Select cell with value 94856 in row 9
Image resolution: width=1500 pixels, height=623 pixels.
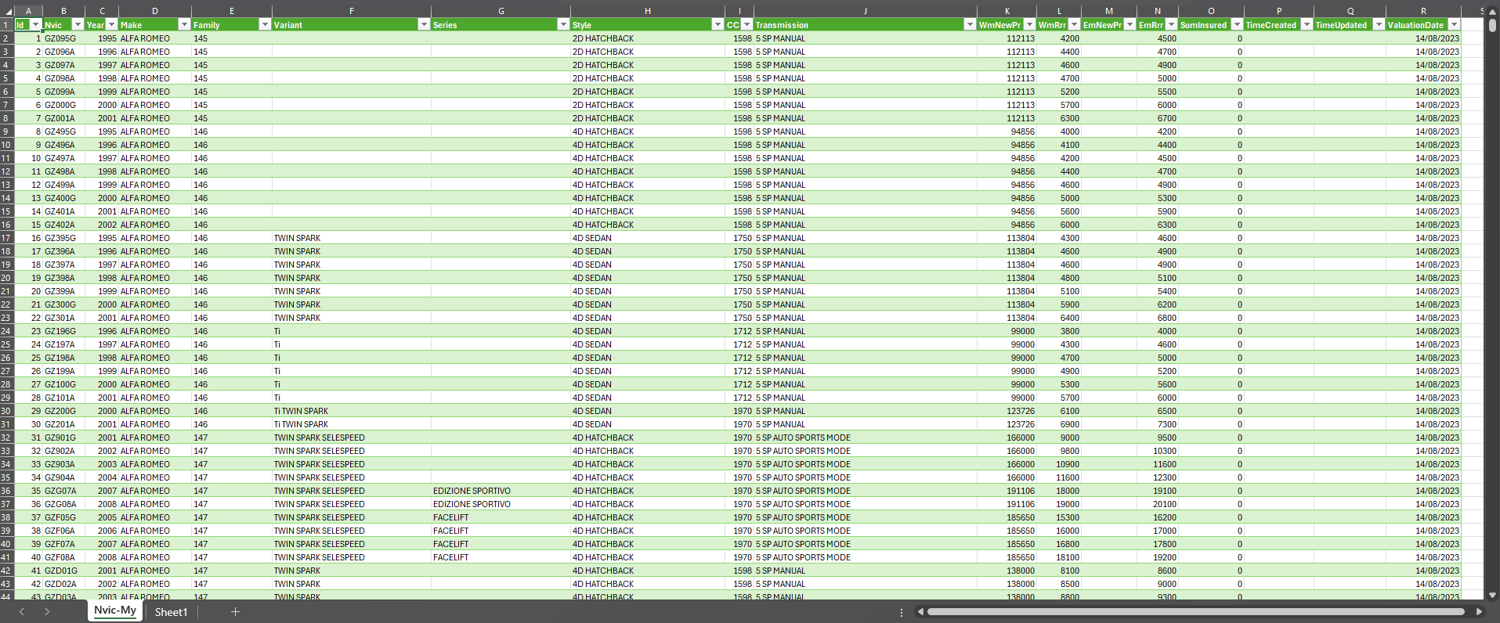click(1007, 131)
